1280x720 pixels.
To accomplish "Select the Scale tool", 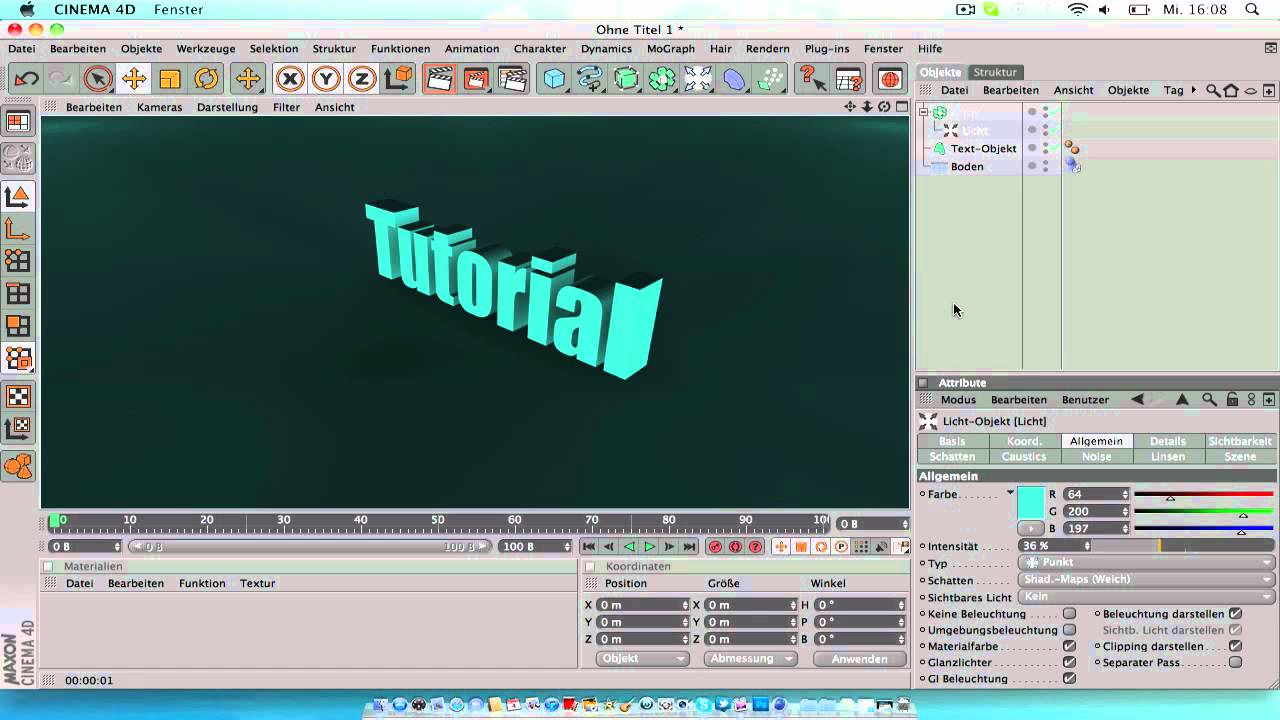I will coord(170,79).
